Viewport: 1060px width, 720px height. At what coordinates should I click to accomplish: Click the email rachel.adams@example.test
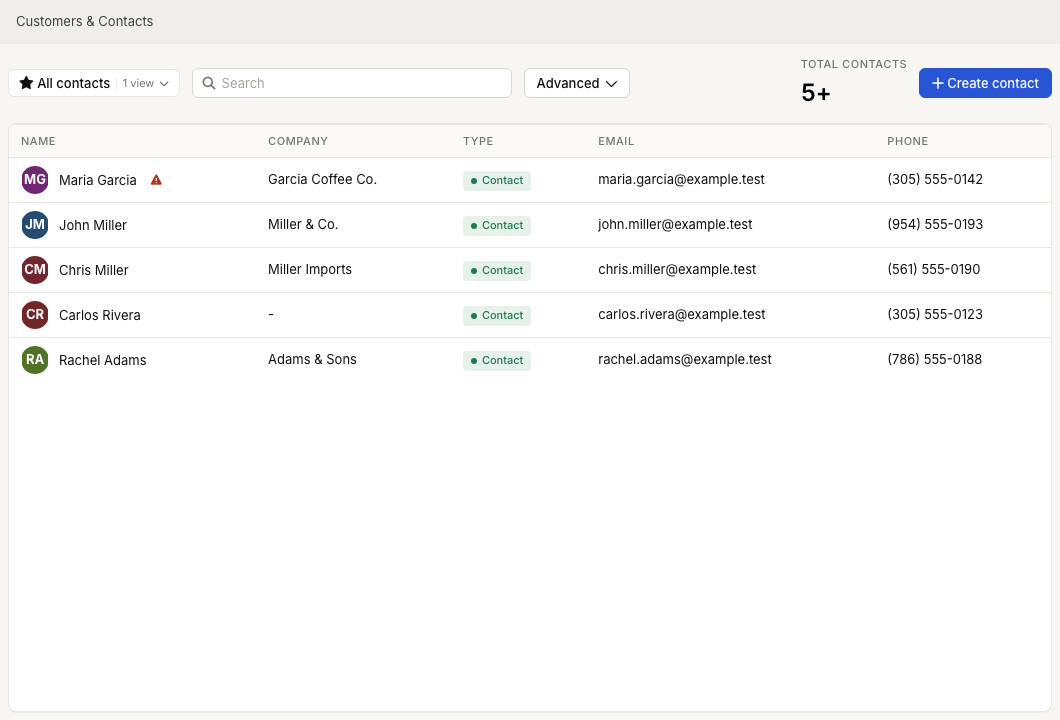coord(685,359)
